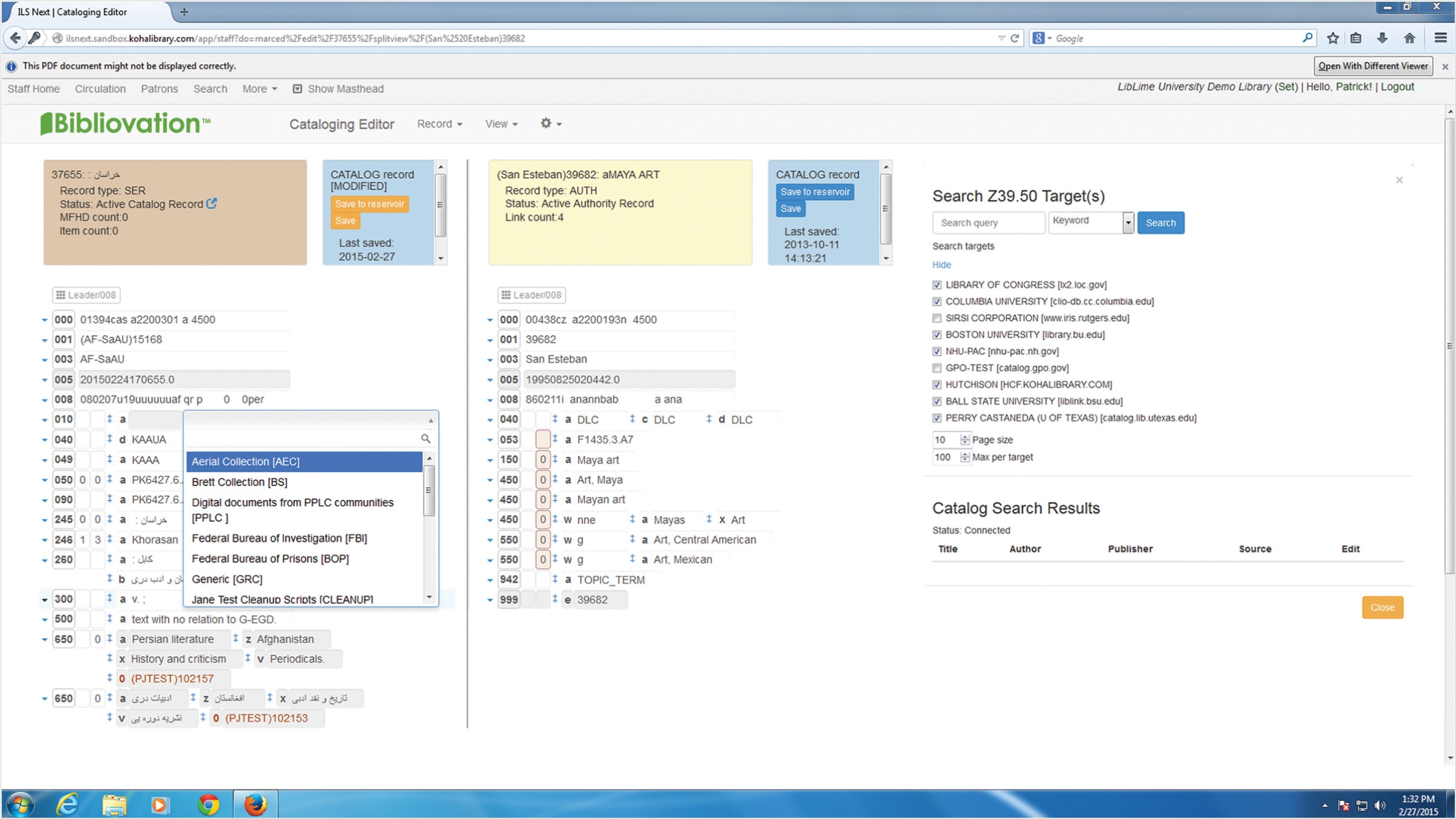Screen dimensions: 1456x819
Task: Uncheck LIBRARY OF CONGRESS search target
Action: point(937,285)
